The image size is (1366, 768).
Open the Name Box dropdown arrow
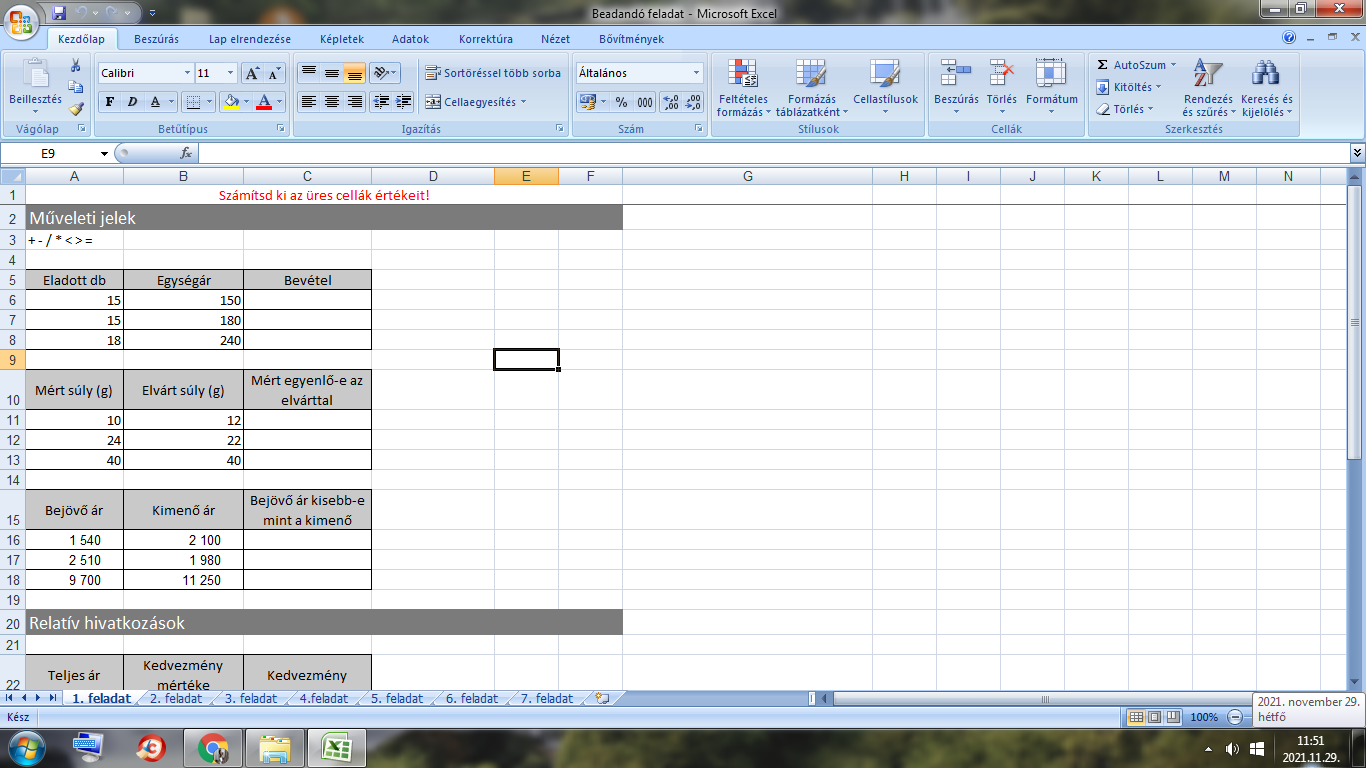tap(104, 154)
